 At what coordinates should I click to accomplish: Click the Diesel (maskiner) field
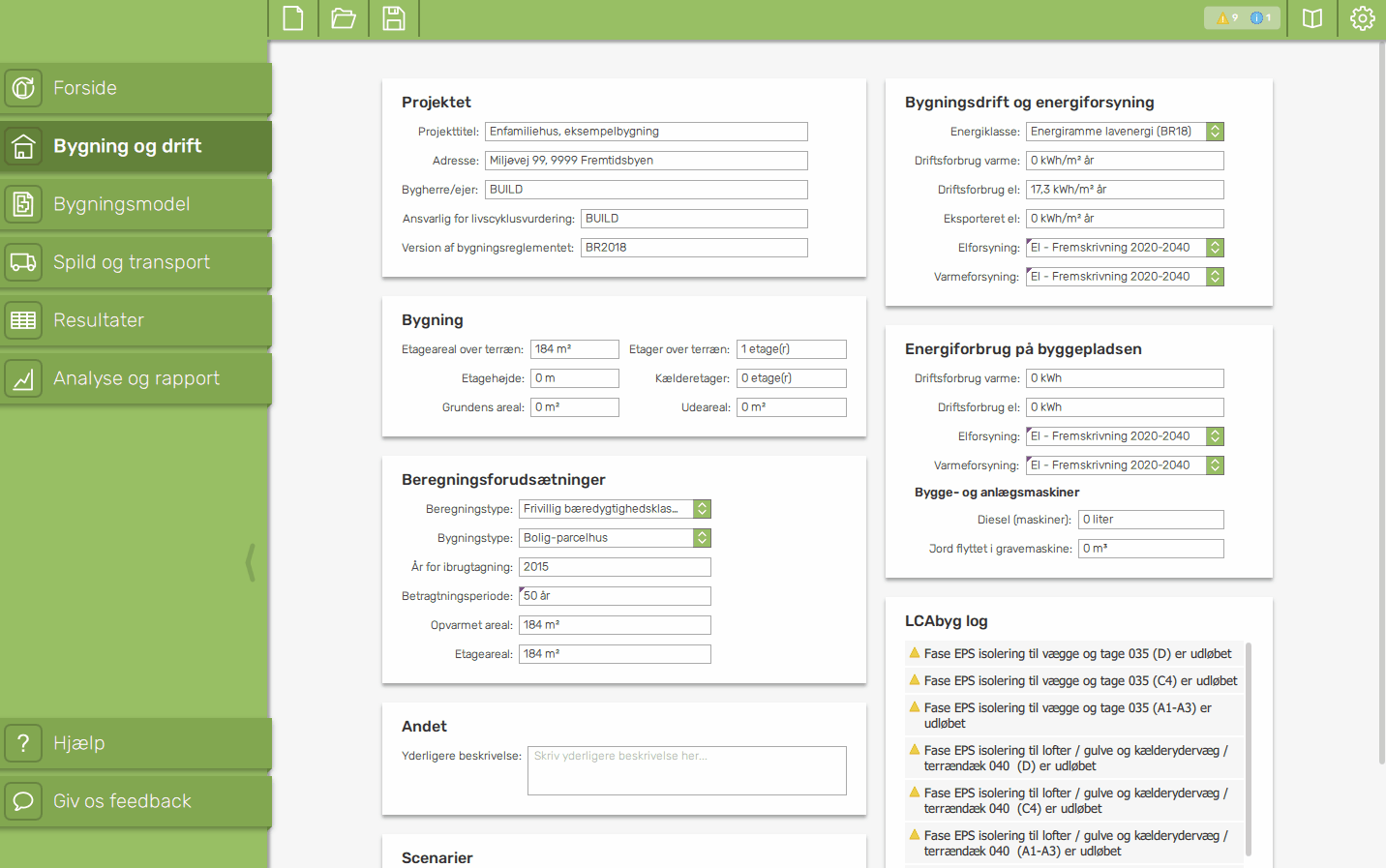(1151, 520)
